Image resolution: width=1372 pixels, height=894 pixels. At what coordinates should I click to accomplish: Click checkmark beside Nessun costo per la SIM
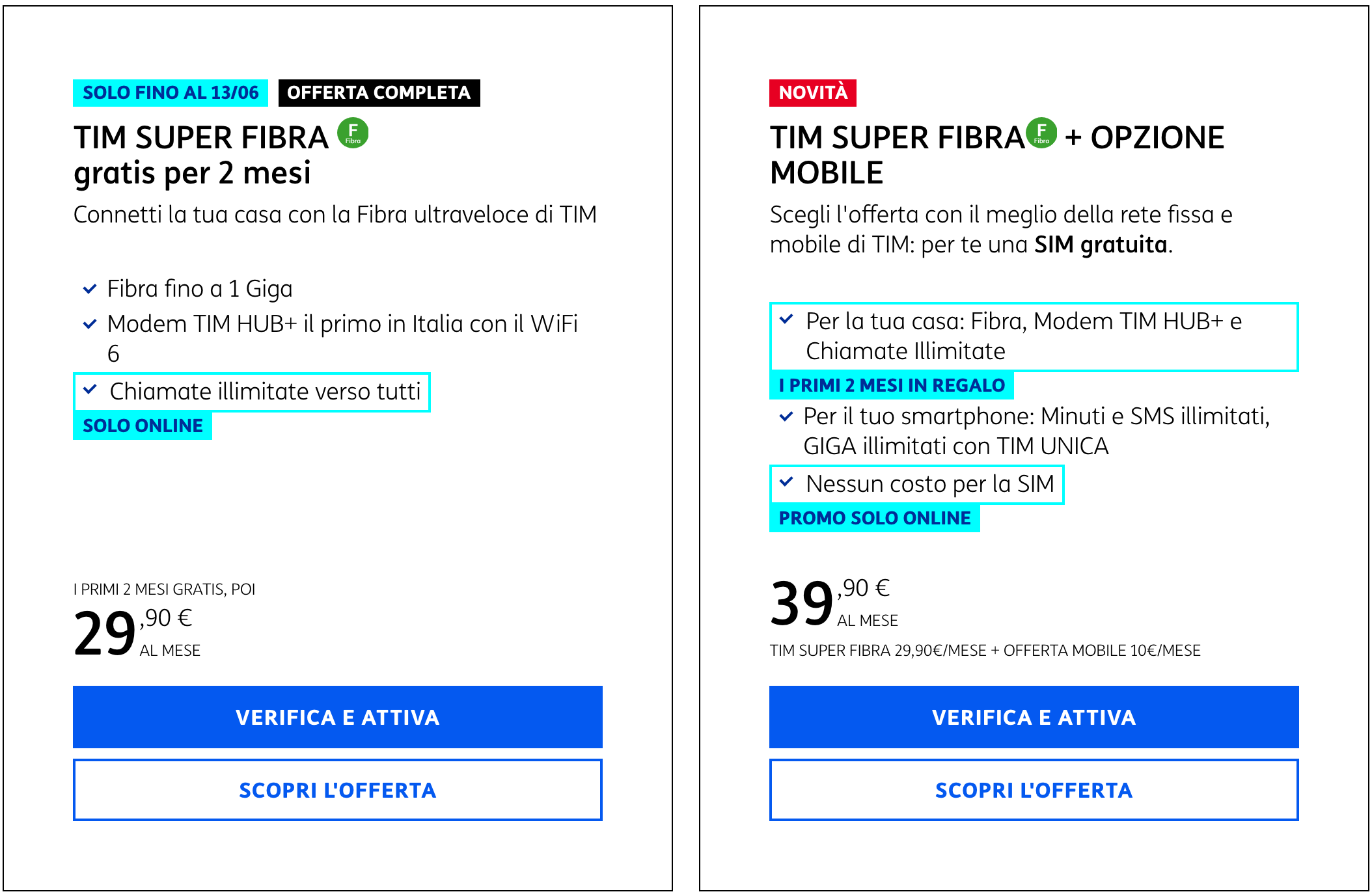pyautogui.click(x=786, y=482)
